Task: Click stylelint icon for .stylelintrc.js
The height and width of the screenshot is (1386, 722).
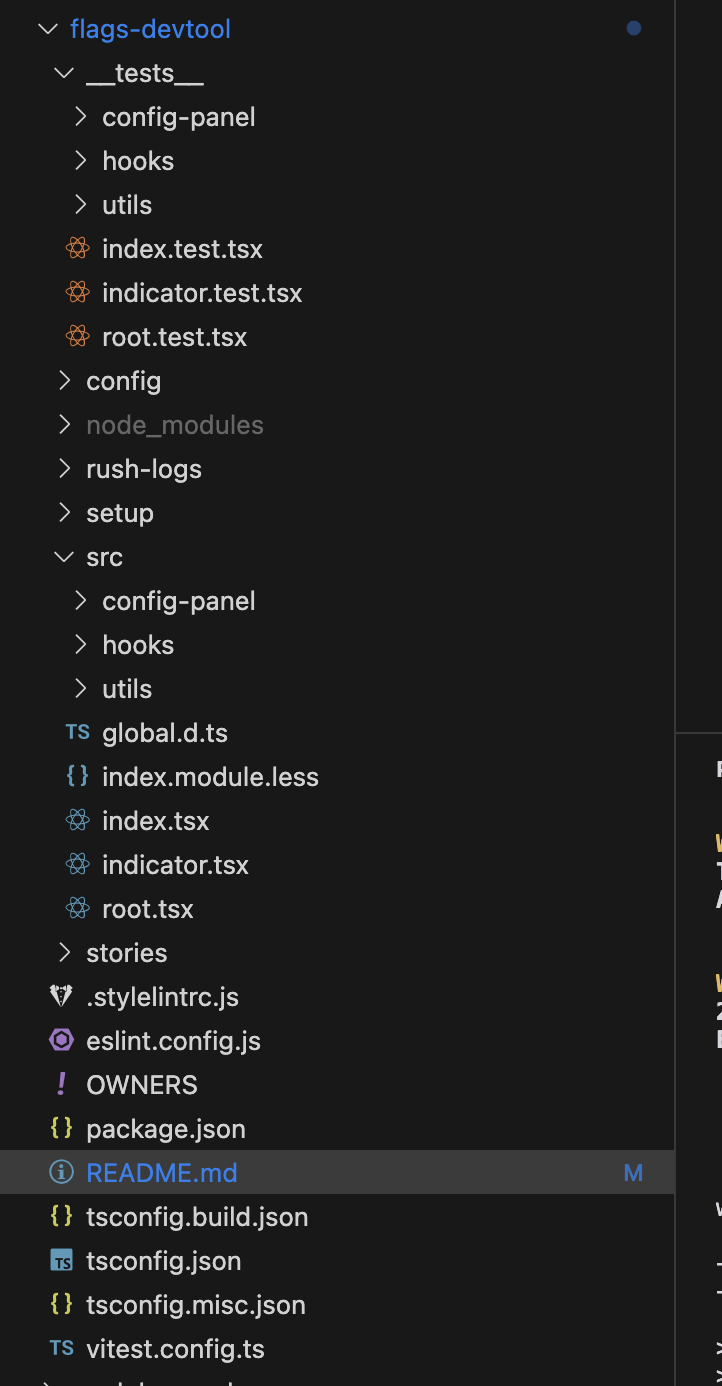Action: [x=61, y=997]
